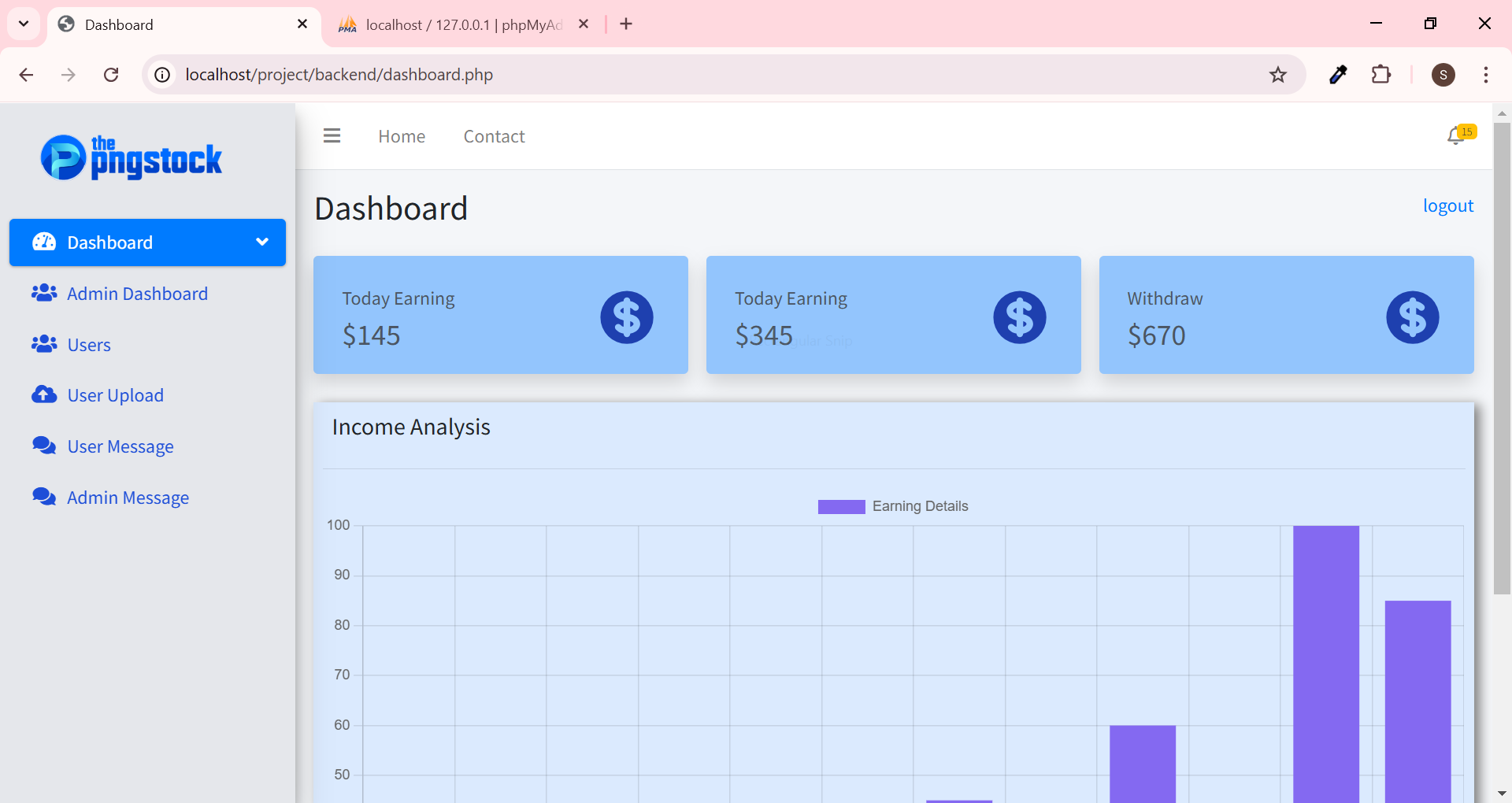Viewport: 1512px width, 803px height.
Task: Click the Admin Message chat icon
Action: [x=44, y=497]
